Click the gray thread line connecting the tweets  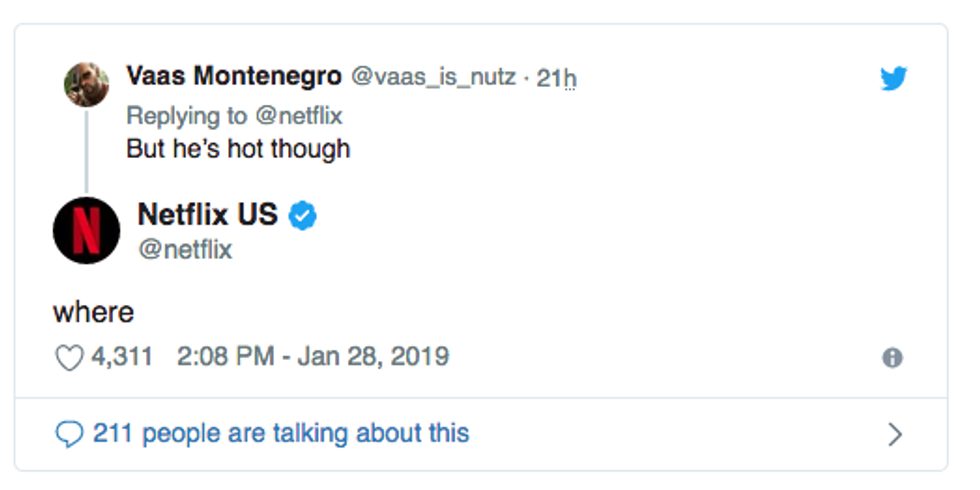tap(86, 150)
